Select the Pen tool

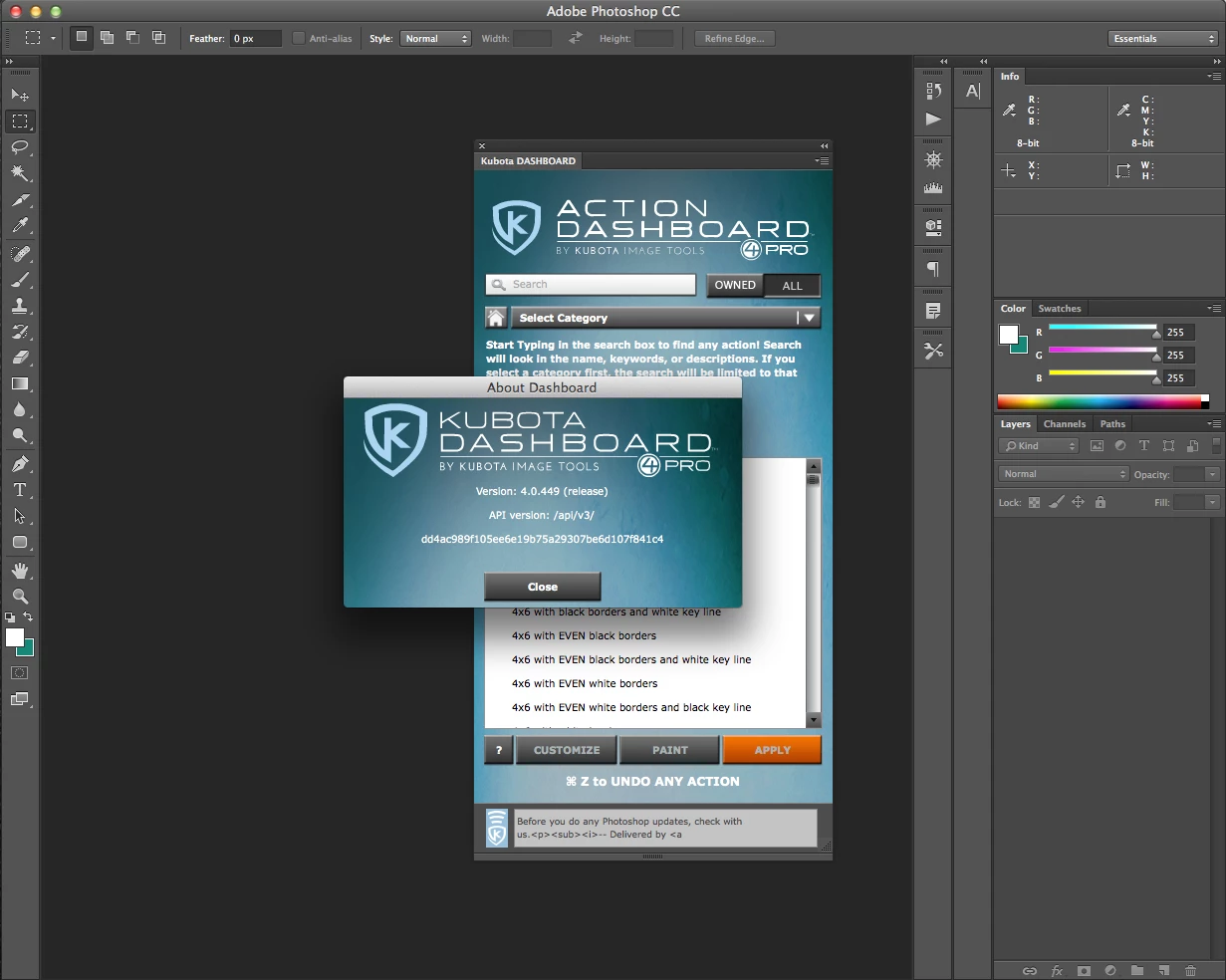[x=20, y=464]
